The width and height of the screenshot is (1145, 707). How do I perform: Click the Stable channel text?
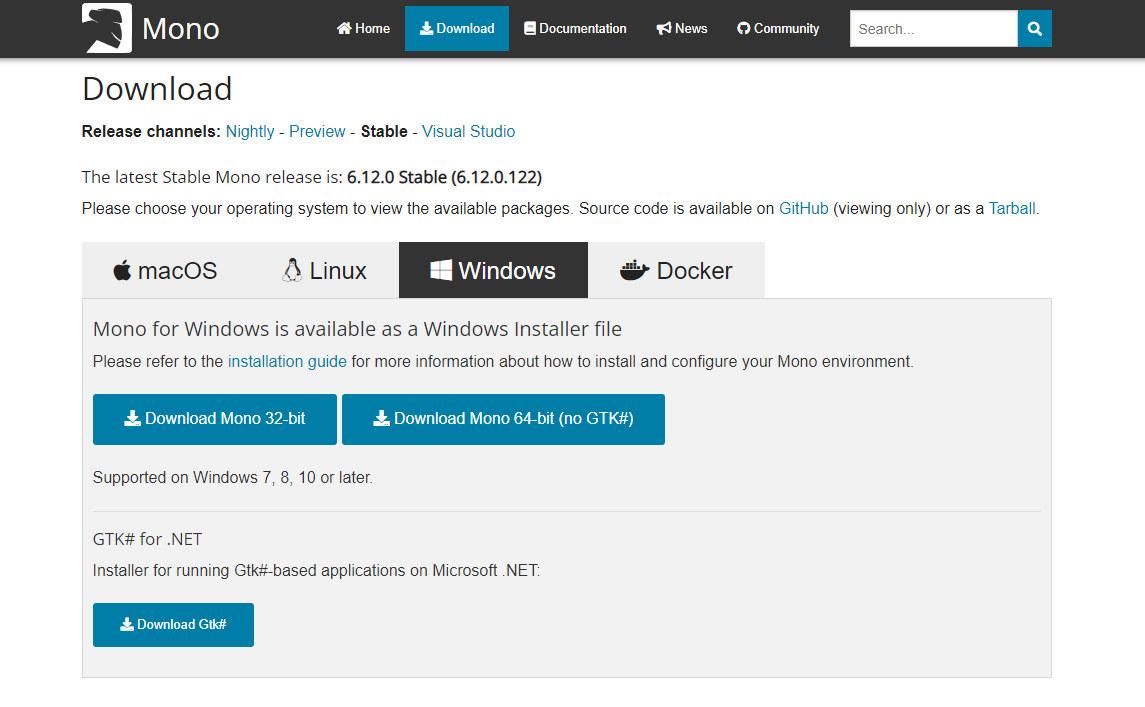(384, 131)
